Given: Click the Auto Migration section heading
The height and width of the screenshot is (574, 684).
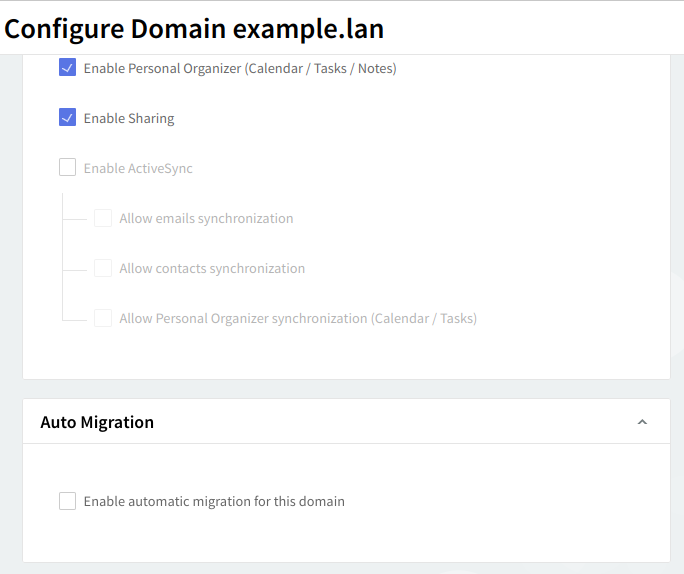Looking at the screenshot, I should [97, 422].
